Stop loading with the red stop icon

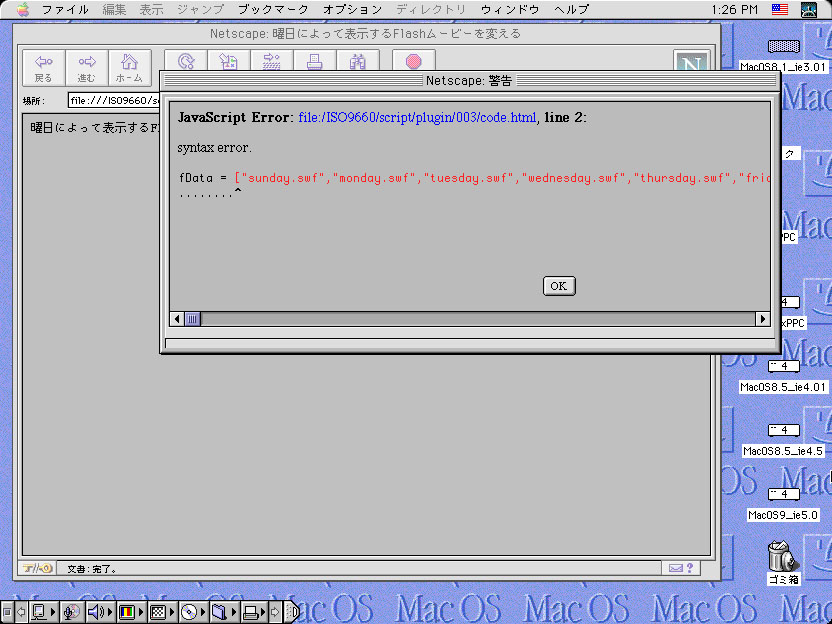[x=414, y=62]
